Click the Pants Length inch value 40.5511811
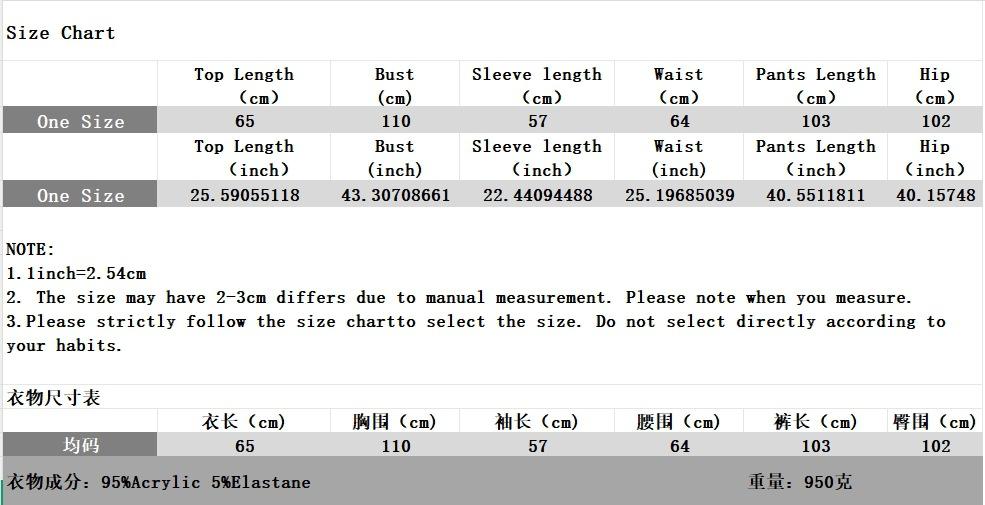This screenshot has height=505, width=985. [x=815, y=195]
